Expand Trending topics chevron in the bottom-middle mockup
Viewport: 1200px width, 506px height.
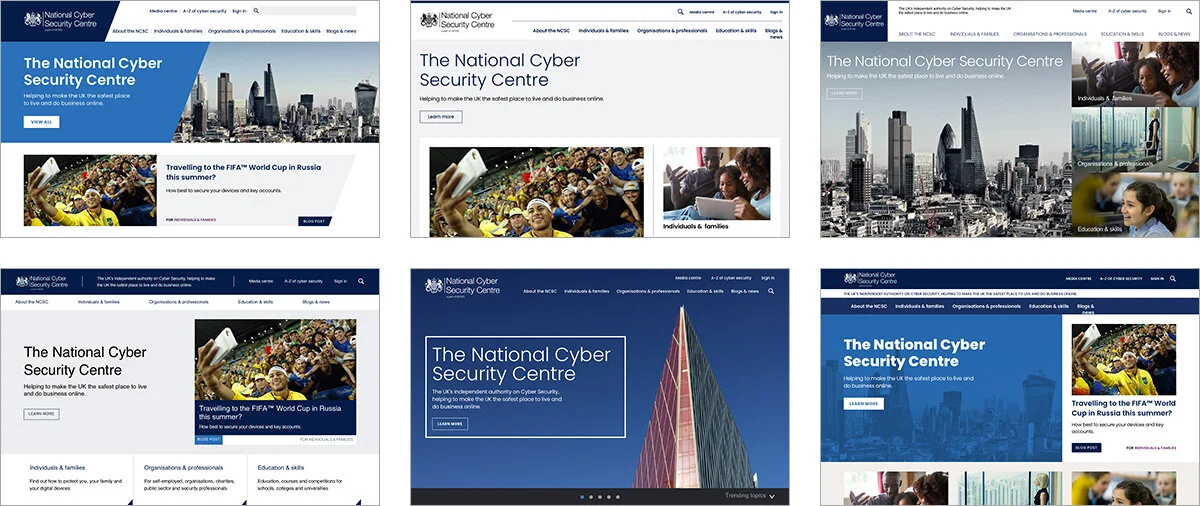(x=771, y=496)
